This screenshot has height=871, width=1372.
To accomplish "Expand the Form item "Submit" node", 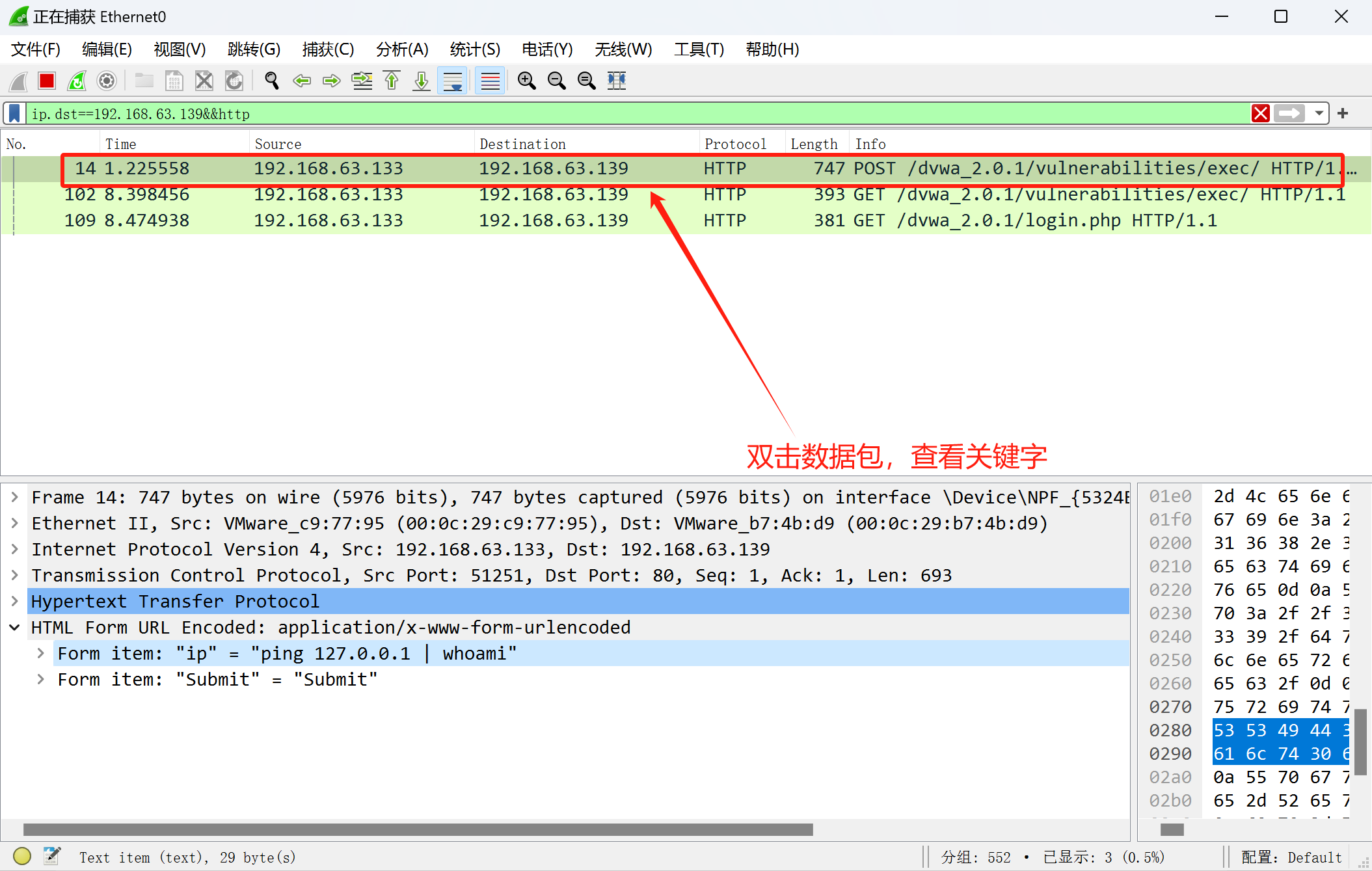I will 41,680.
